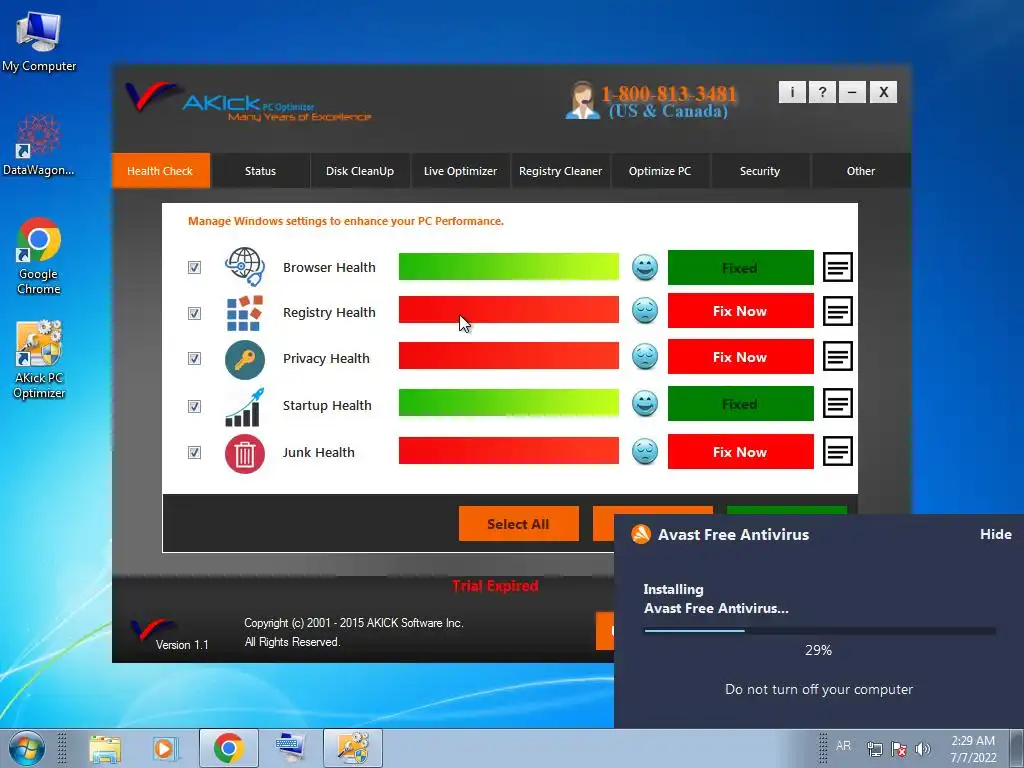Click the Avast install progress bar
This screenshot has height=768, width=1024.
[x=820, y=631]
